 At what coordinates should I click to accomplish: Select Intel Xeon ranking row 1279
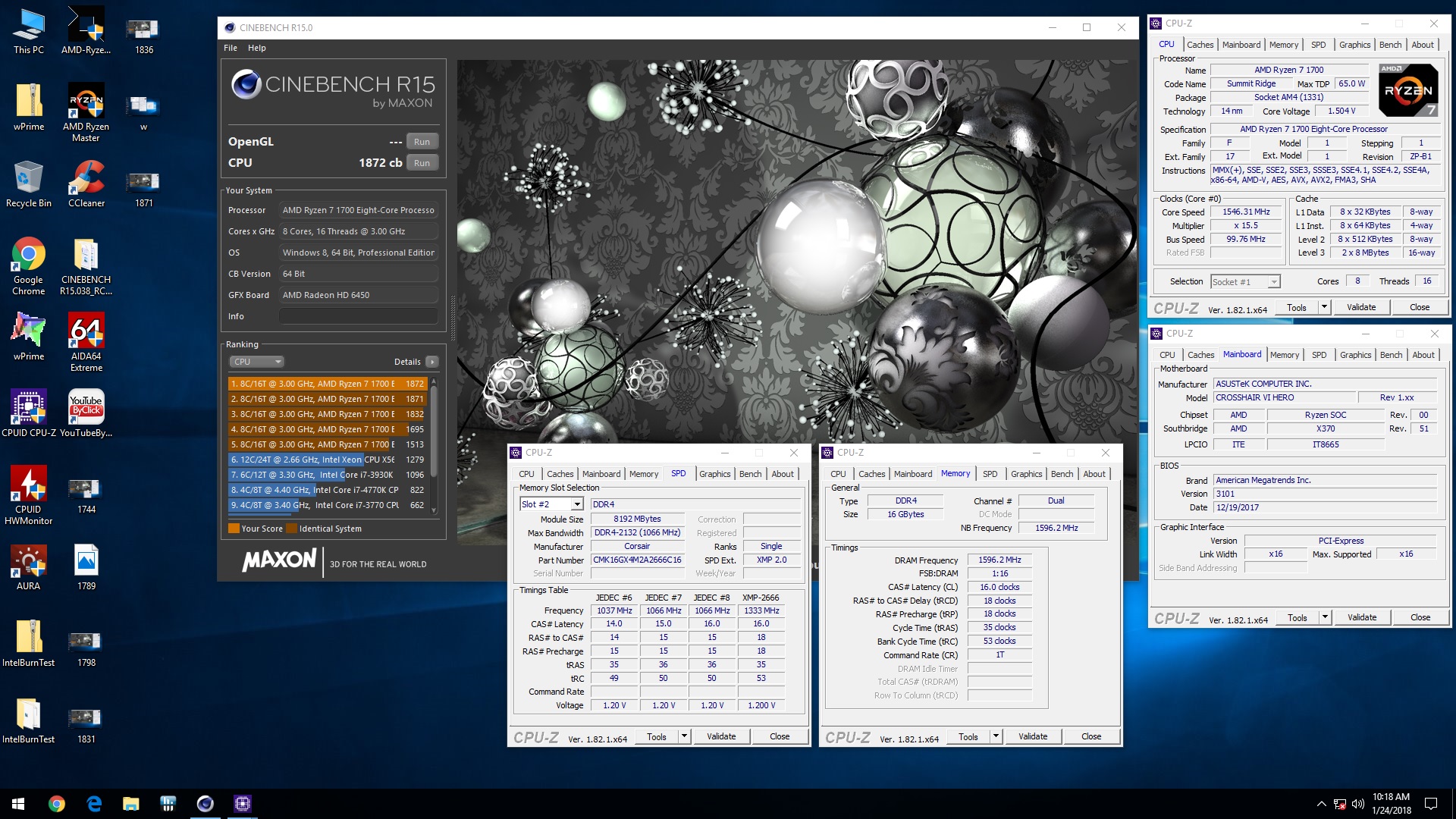tap(328, 460)
